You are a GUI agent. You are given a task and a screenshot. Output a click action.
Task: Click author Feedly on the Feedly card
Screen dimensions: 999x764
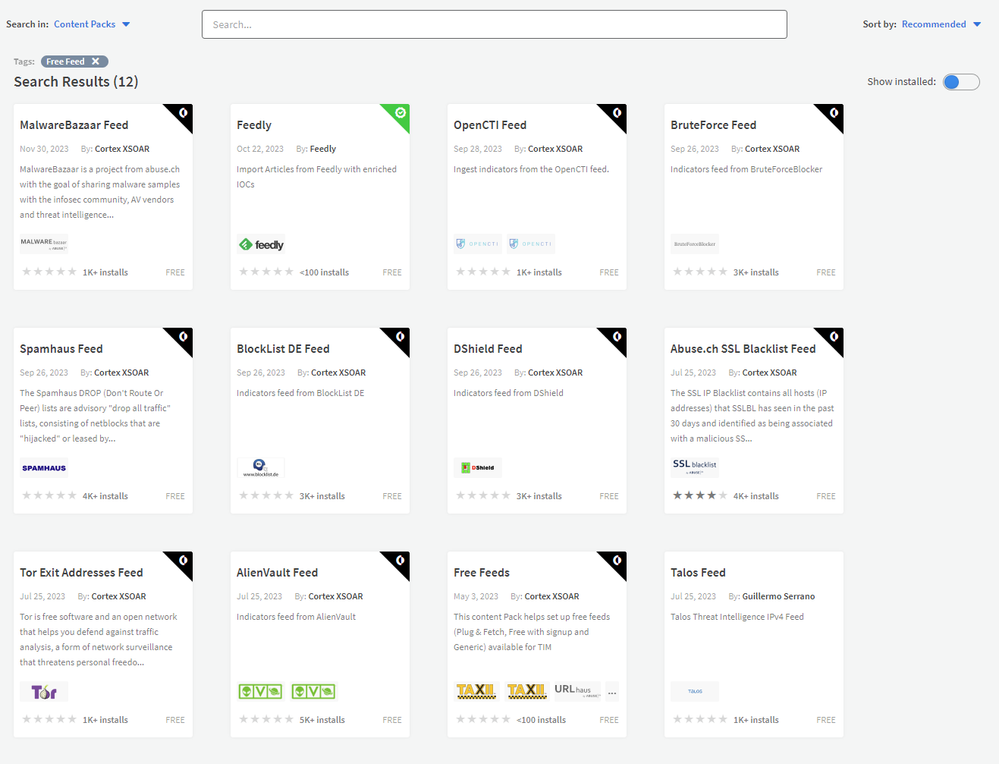pos(322,148)
